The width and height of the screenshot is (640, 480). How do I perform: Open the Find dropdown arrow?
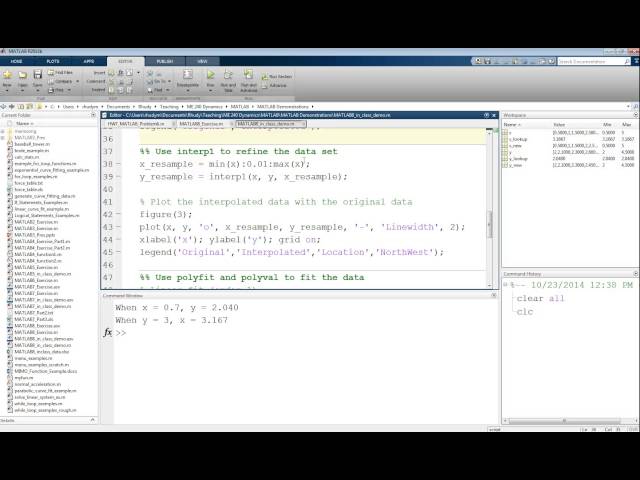(x=167, y=90)
